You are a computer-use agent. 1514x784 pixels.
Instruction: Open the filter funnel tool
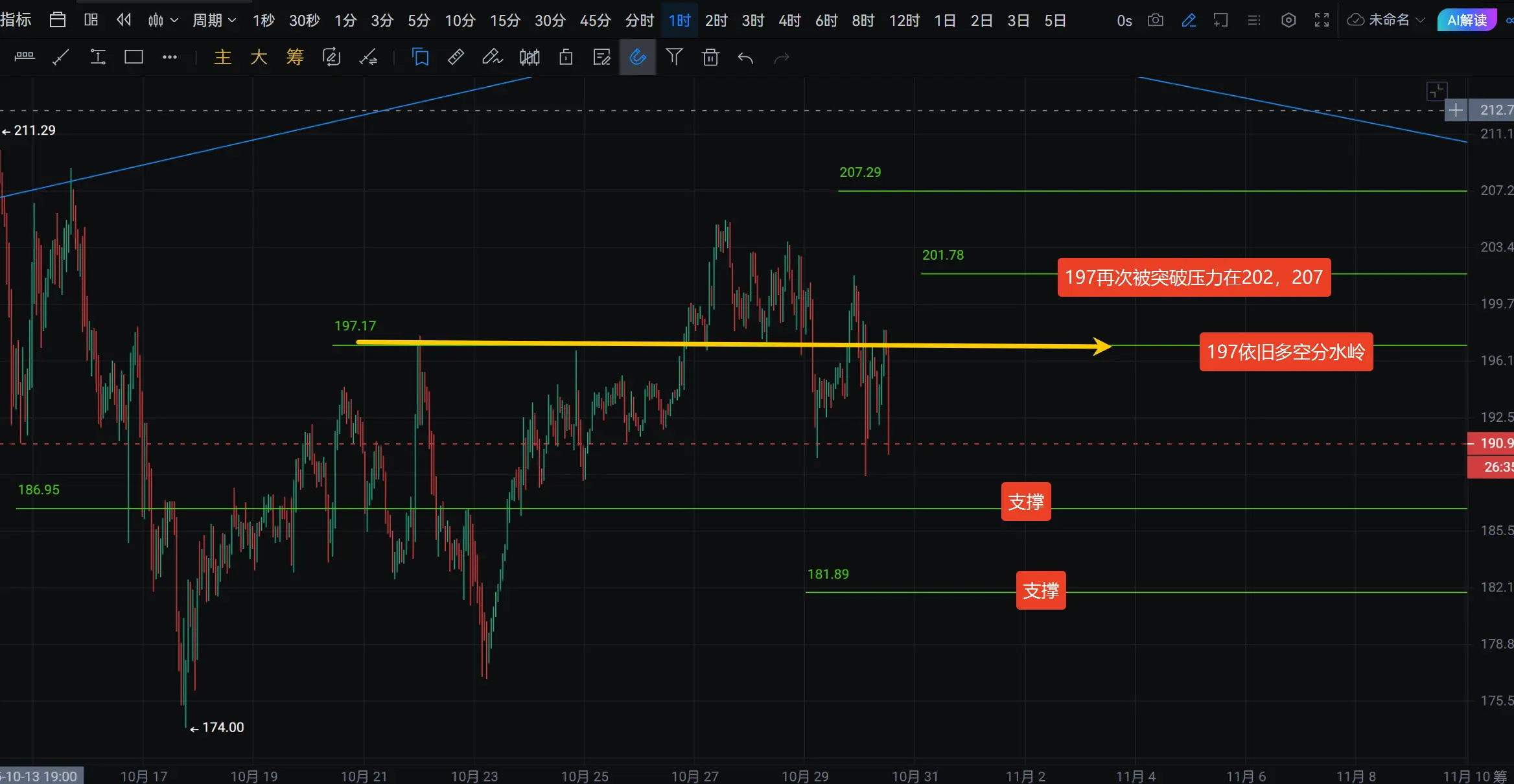click(x=674, y=58)
